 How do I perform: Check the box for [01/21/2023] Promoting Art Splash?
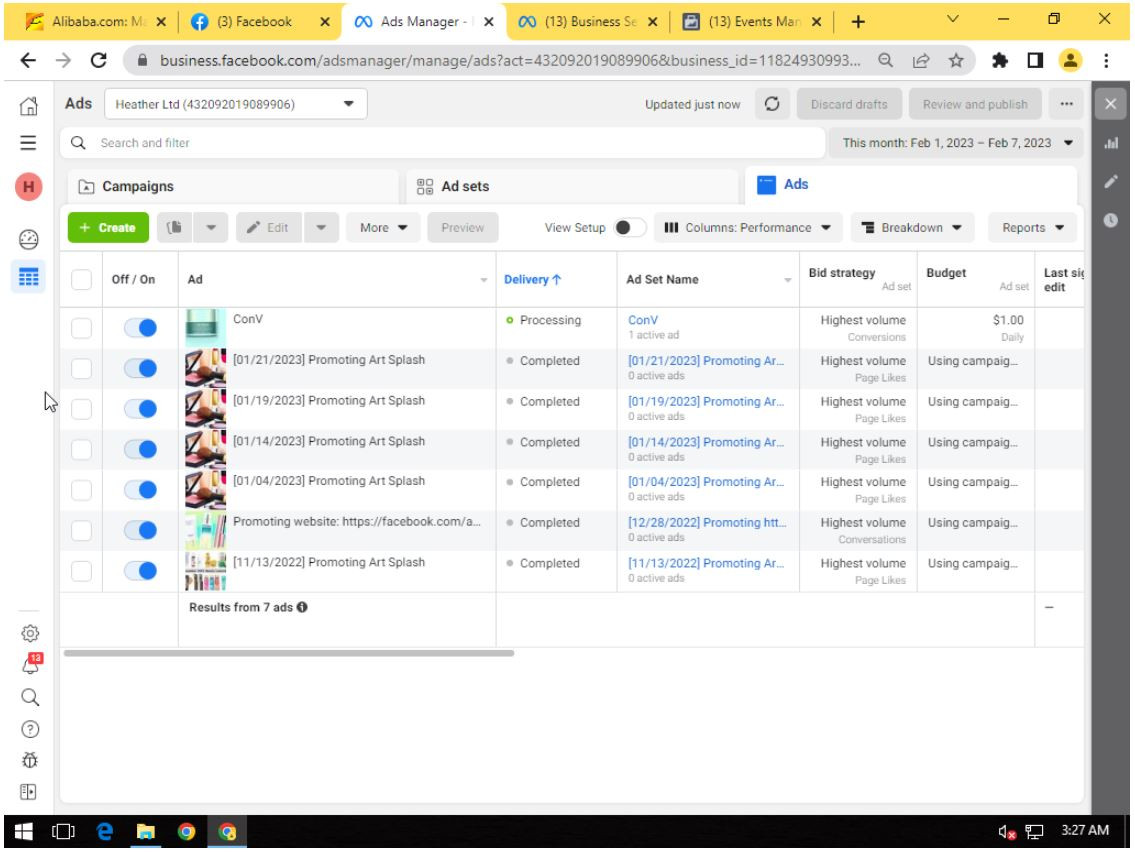(82, 368)
